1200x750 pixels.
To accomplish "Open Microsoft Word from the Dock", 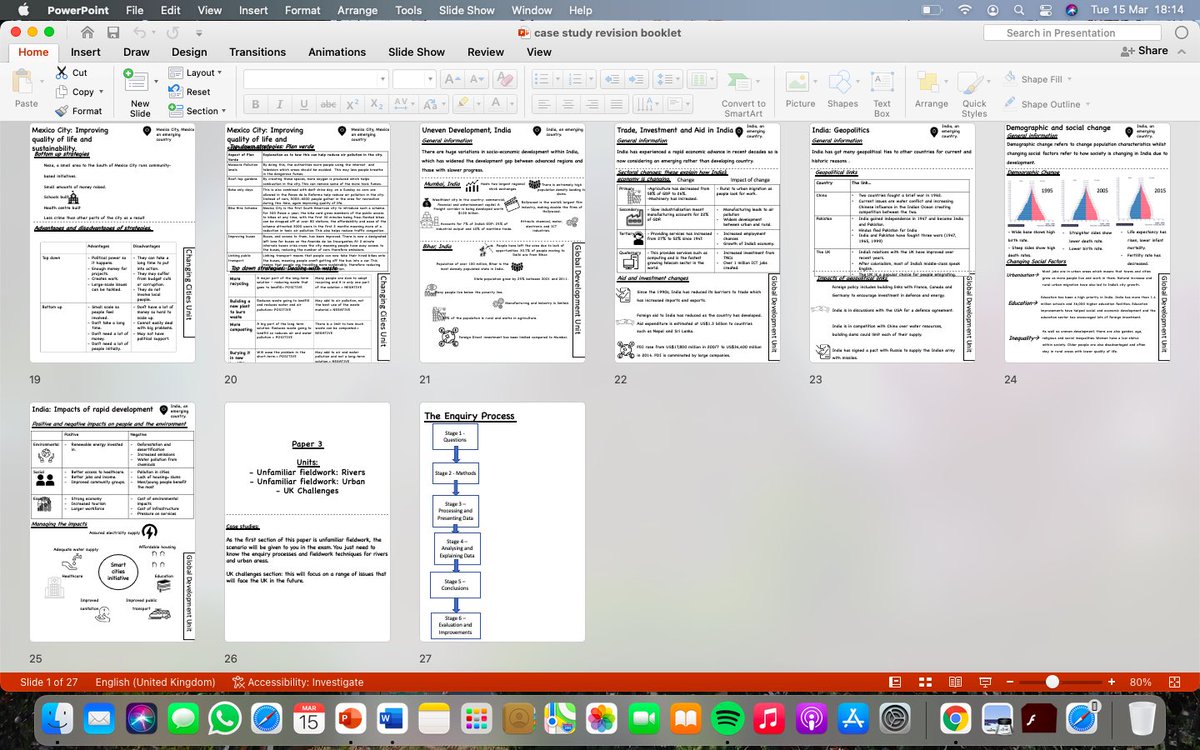I will pos(392,719).
